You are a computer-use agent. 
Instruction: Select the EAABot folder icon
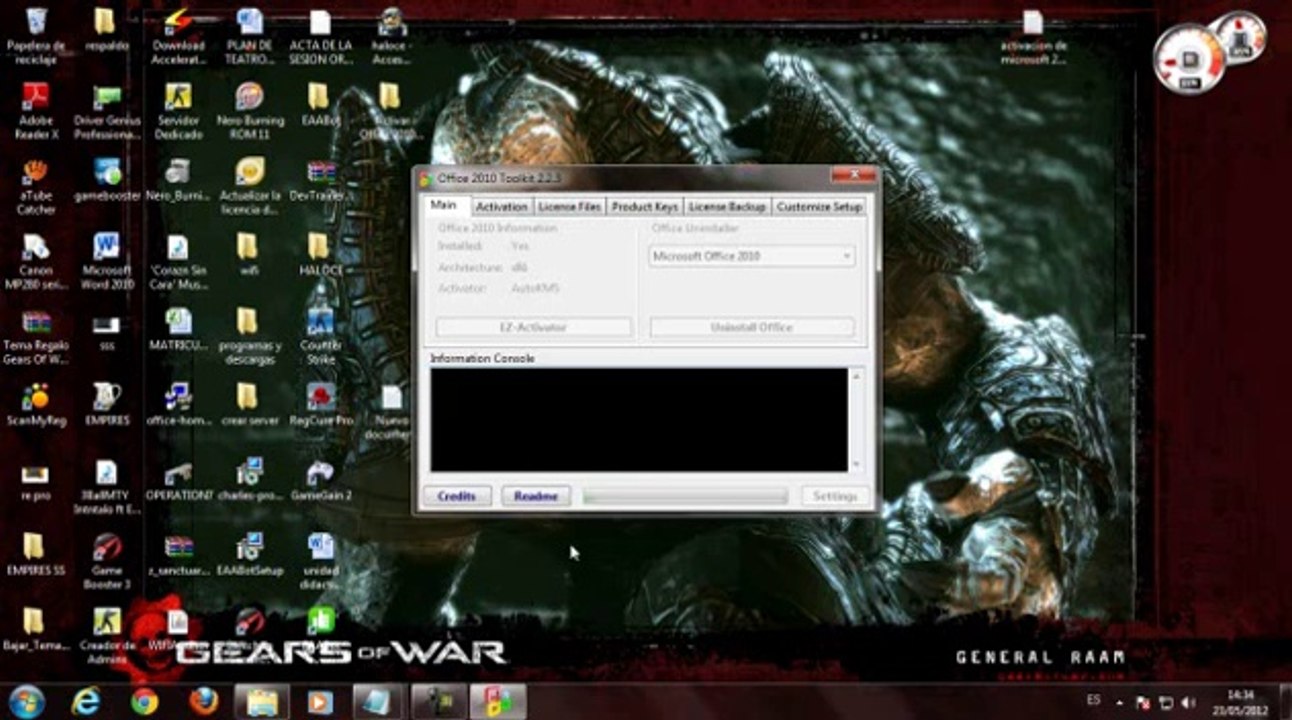[319, 104]
